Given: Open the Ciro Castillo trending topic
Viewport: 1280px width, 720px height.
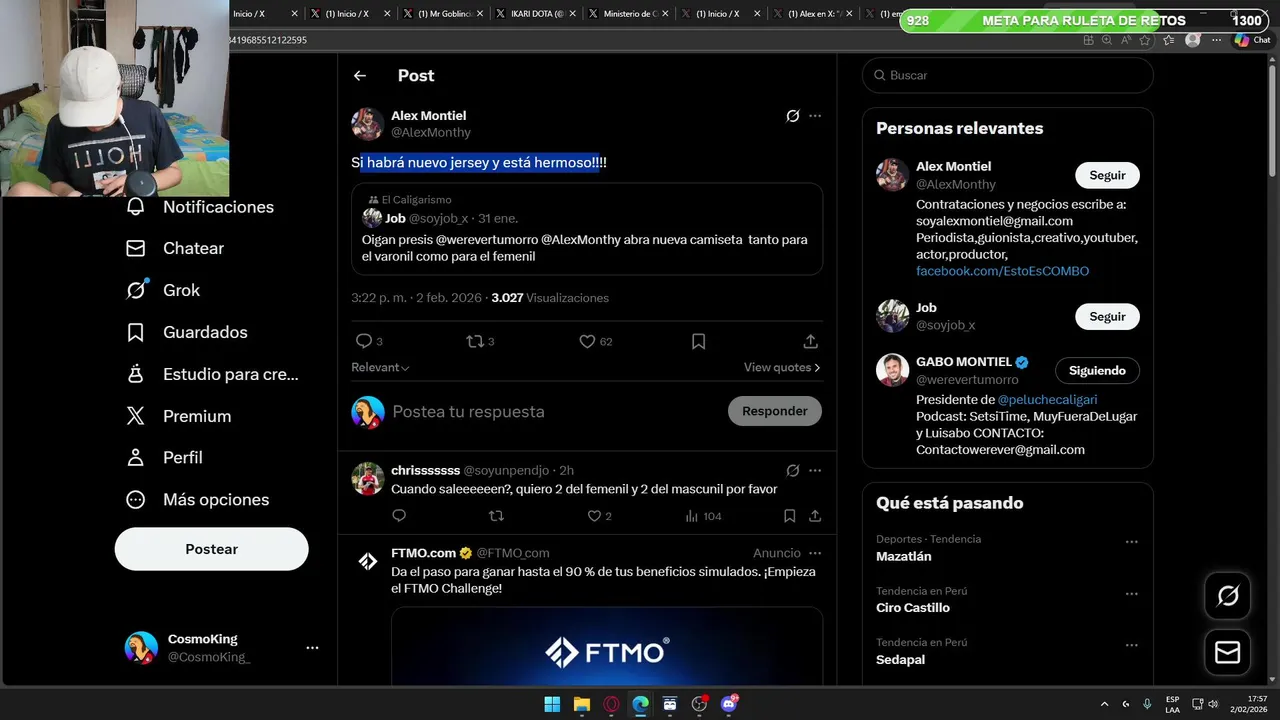Looking at the screenshot, I should click(x=913, y=608).
